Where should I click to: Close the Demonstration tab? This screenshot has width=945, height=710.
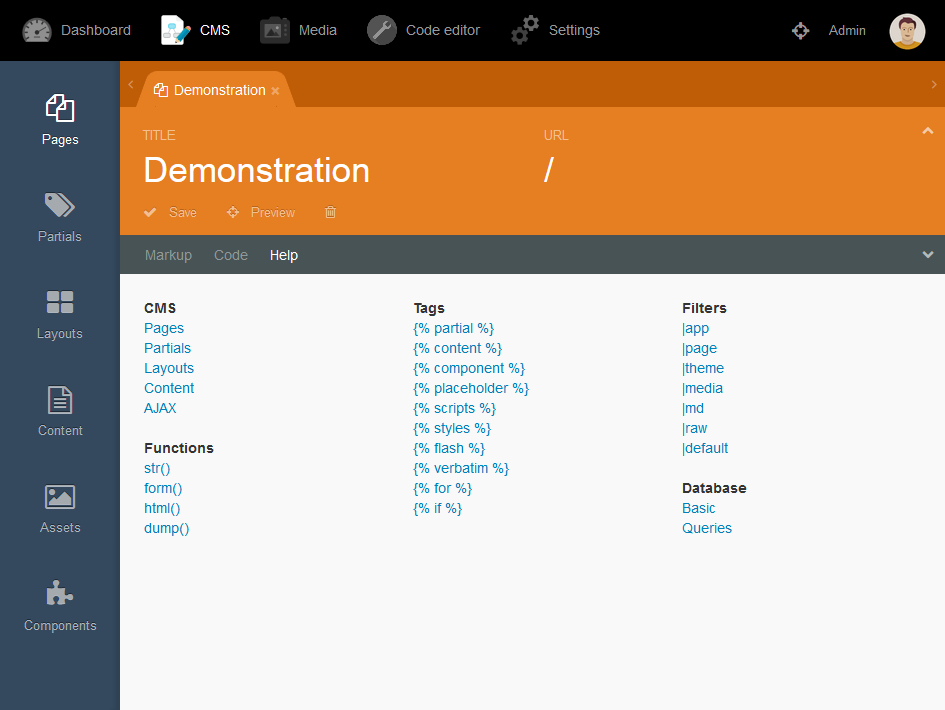pyautogui.click(x=275, y=91)
